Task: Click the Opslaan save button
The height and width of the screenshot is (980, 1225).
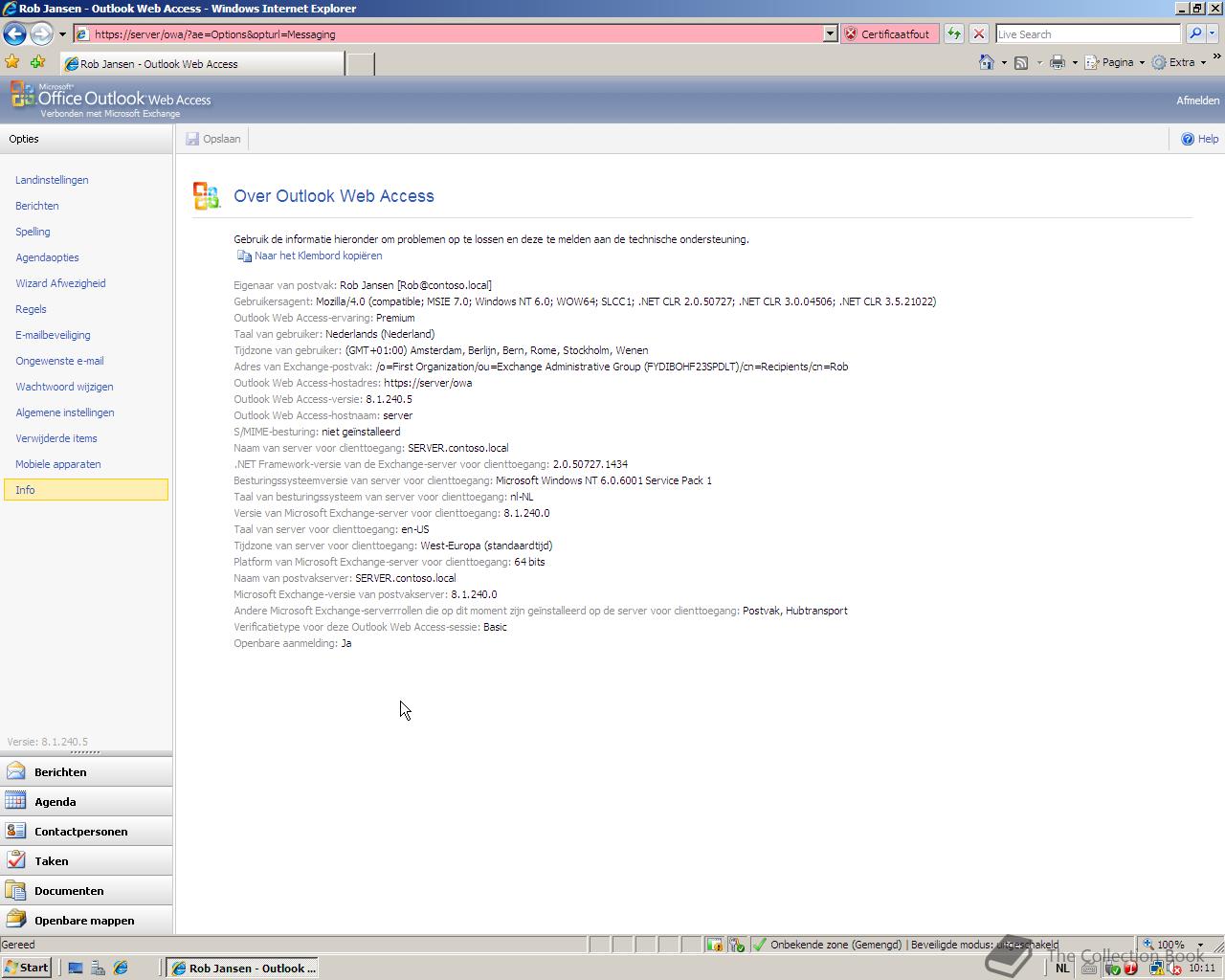Action: coord(213,139)
